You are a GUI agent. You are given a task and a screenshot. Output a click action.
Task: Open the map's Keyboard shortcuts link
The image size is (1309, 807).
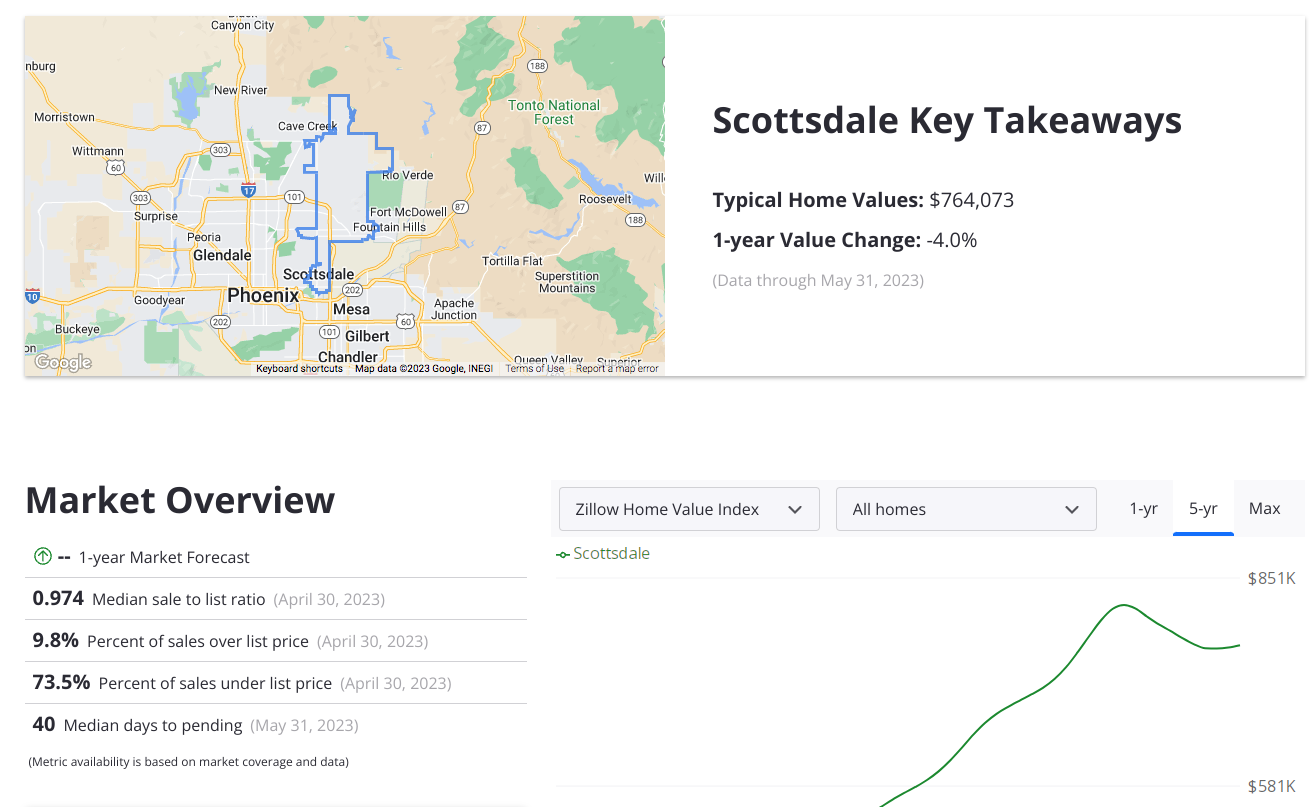point(299,369)
